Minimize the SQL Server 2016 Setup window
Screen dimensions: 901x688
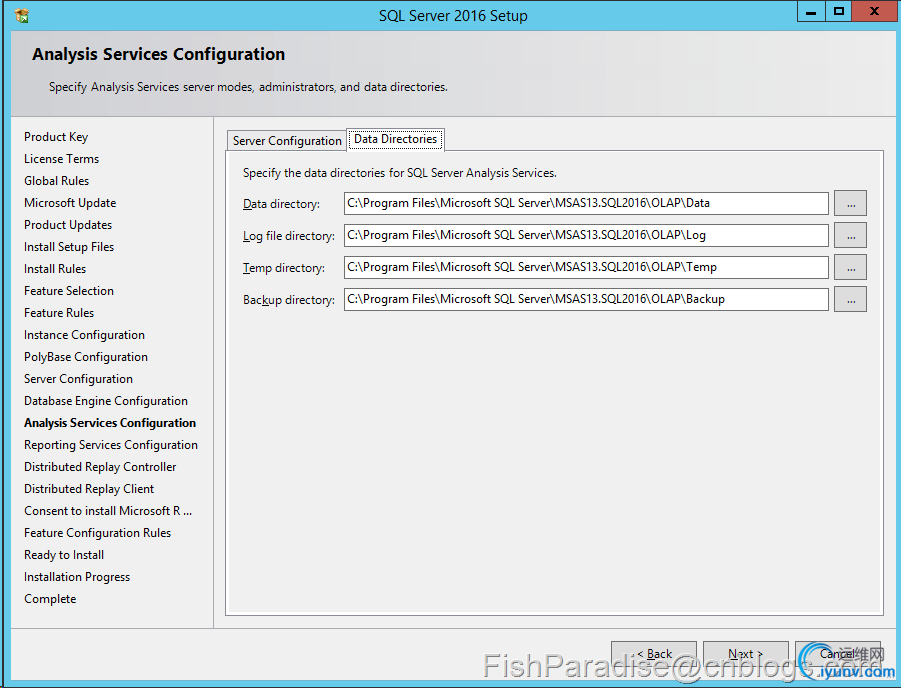811,11
